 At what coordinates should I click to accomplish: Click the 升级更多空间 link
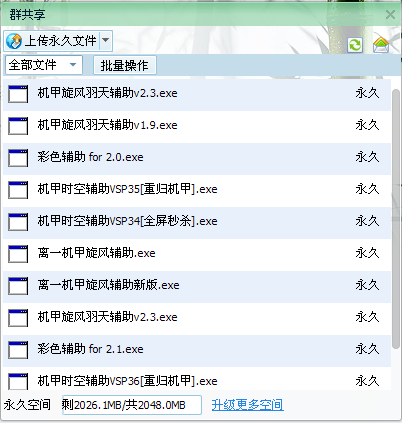point(247,405)
